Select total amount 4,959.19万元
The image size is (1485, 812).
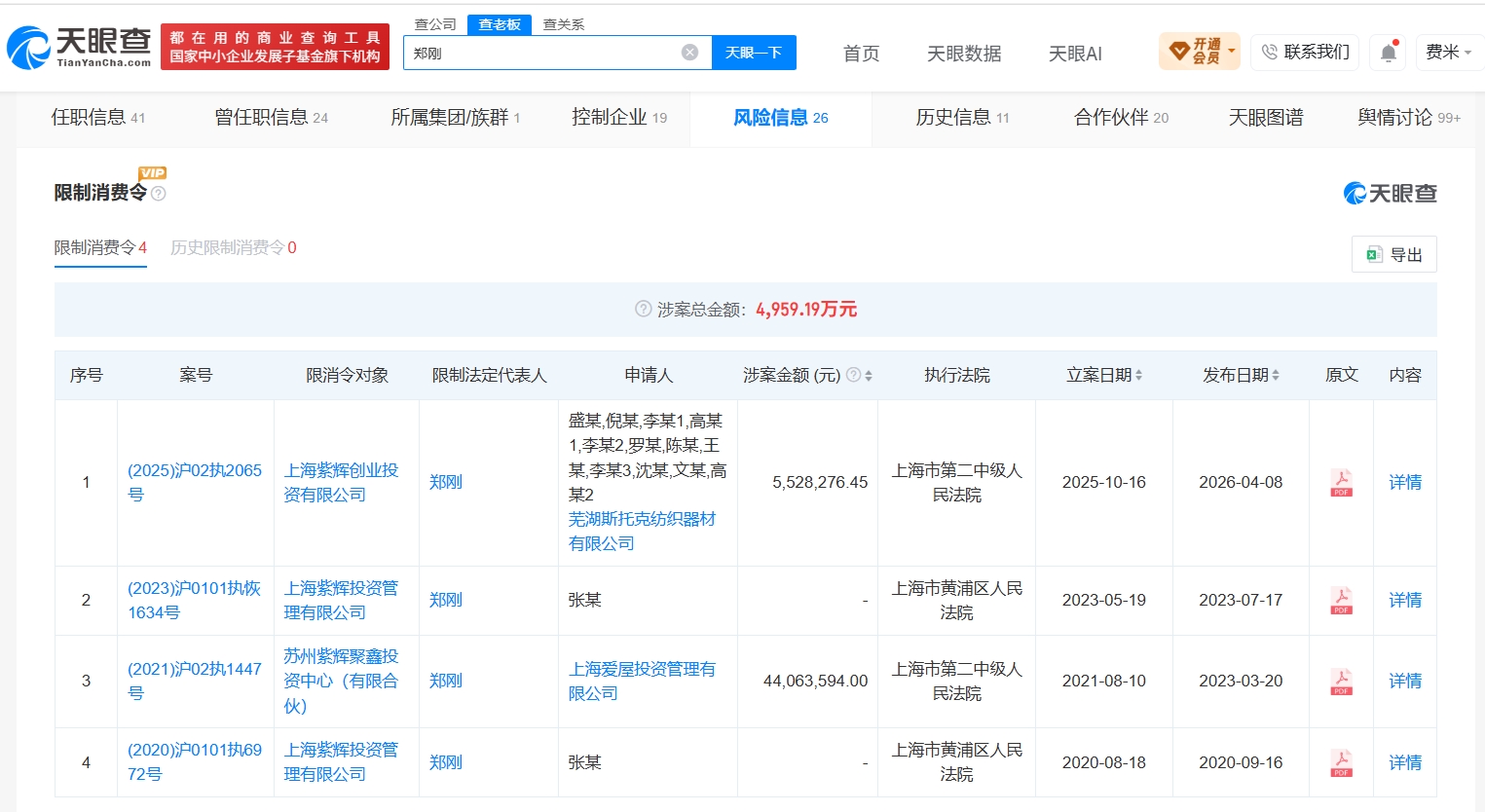tap(806, 310)
